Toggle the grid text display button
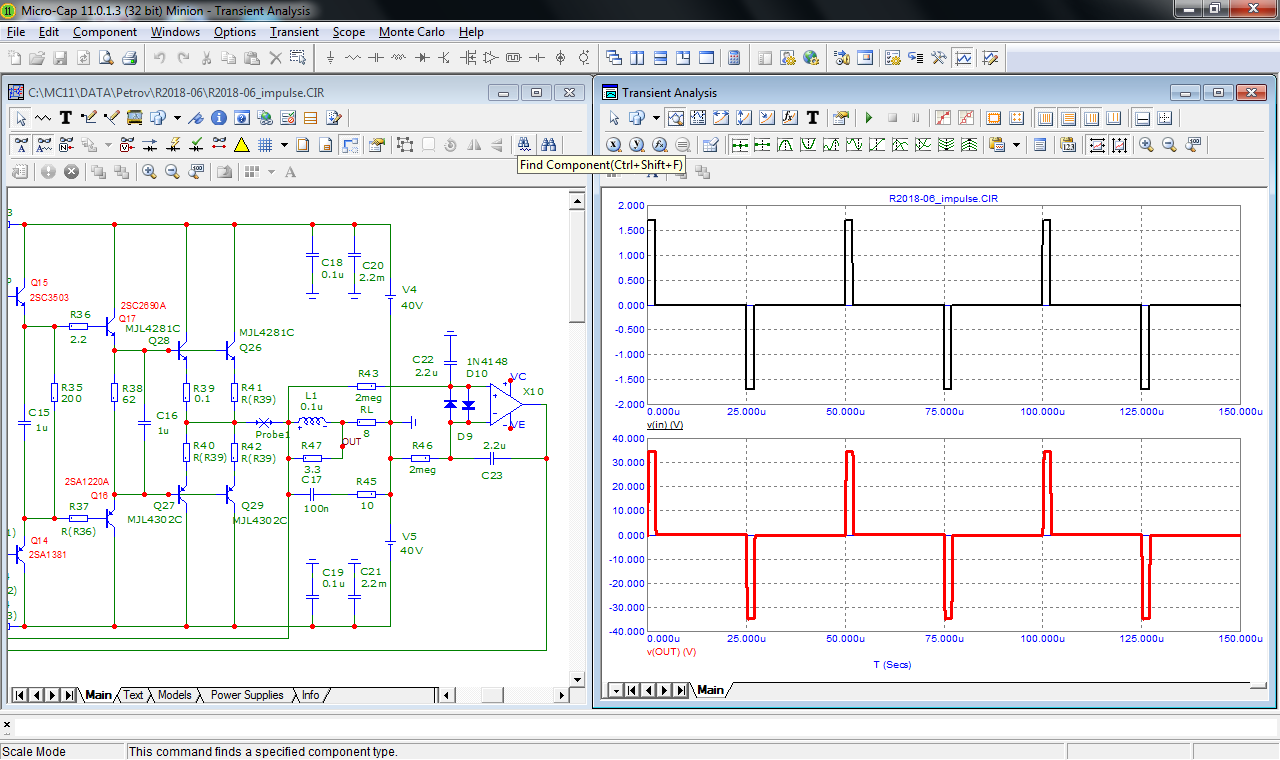The width and height of the screenshot is (1280, 760). (x=43, y=145)
